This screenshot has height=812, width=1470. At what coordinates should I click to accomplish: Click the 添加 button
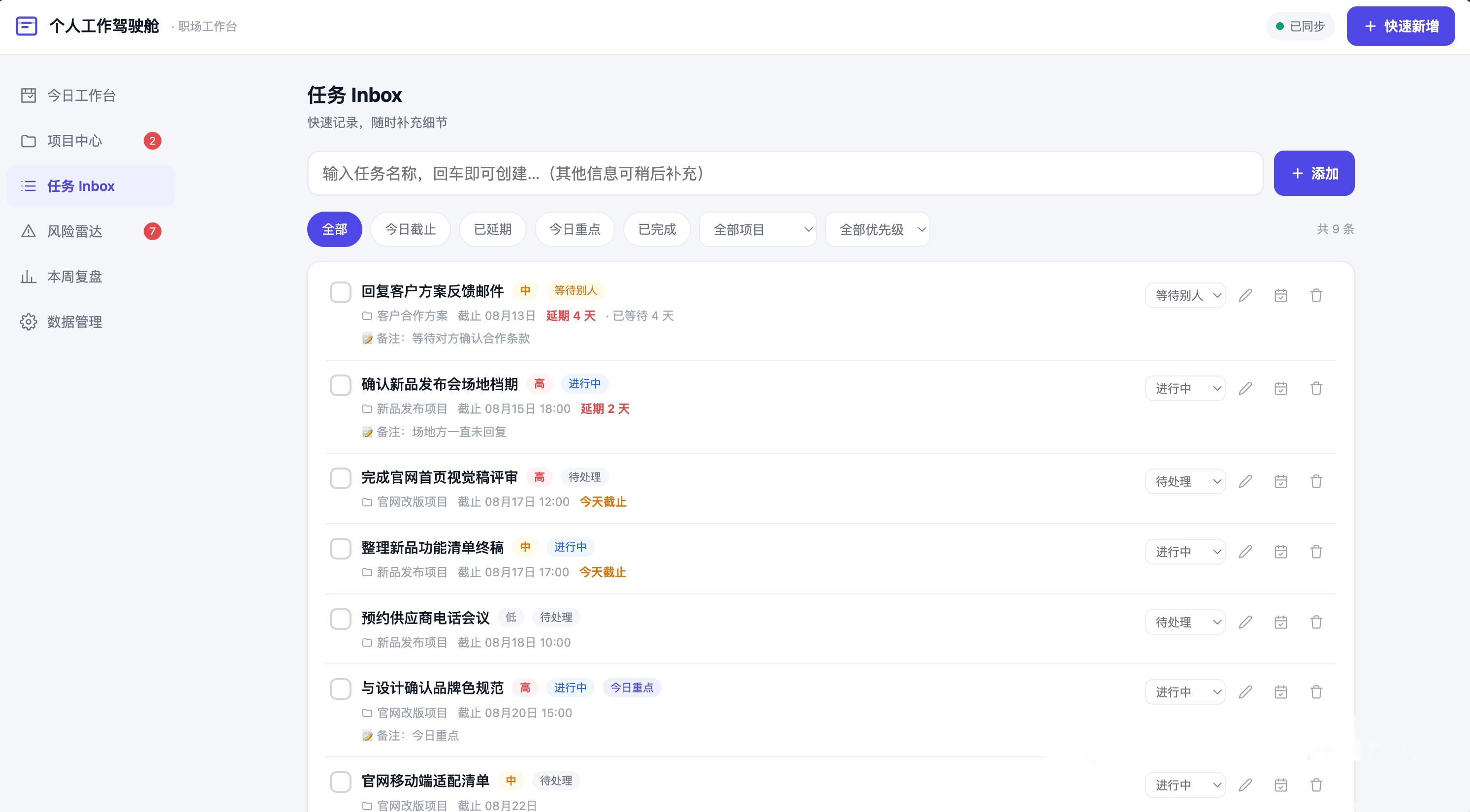point(1313,173)
